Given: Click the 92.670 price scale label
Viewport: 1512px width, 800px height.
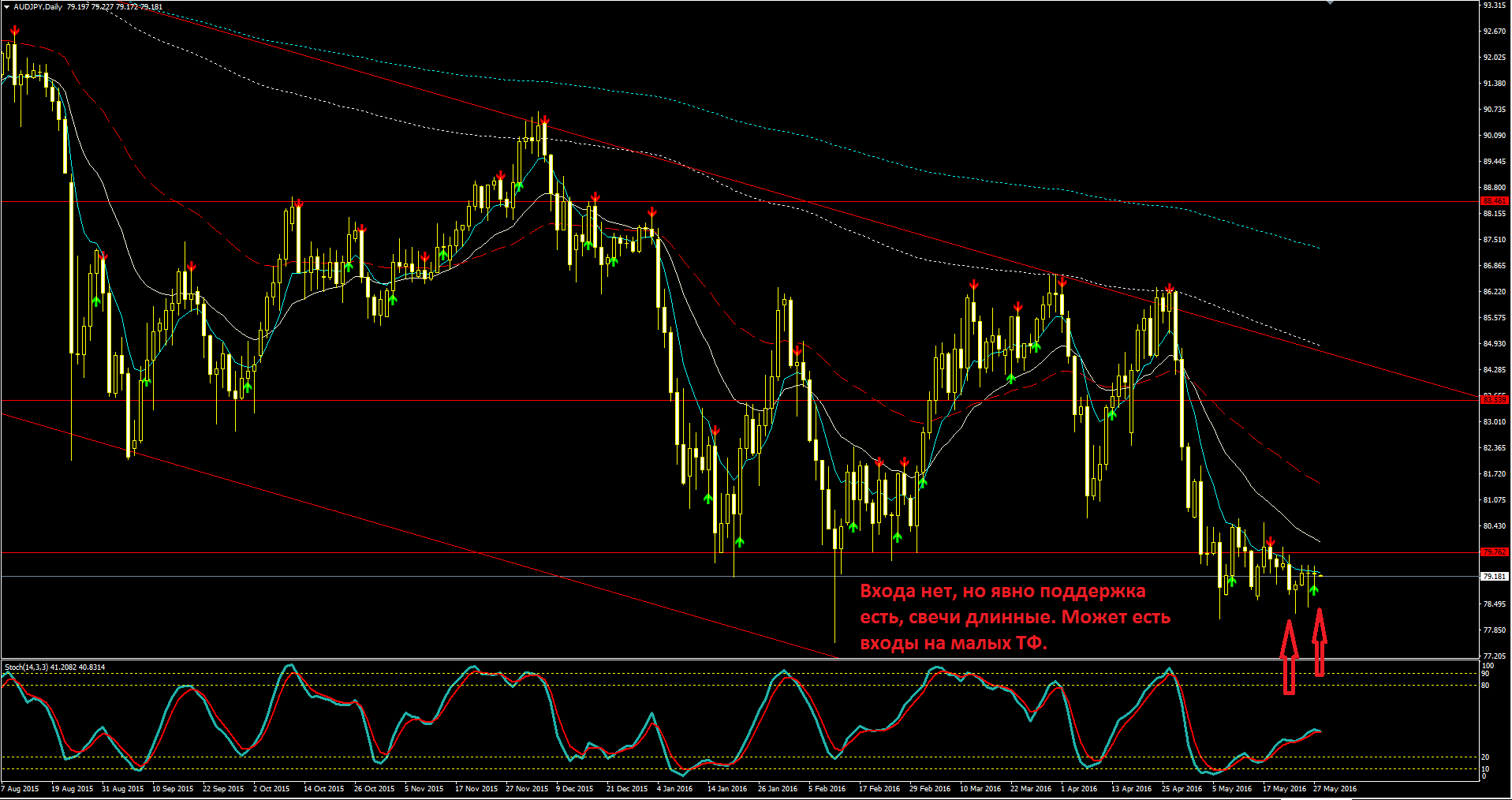Looking at the screenshot, I should tap(1495, 32).
